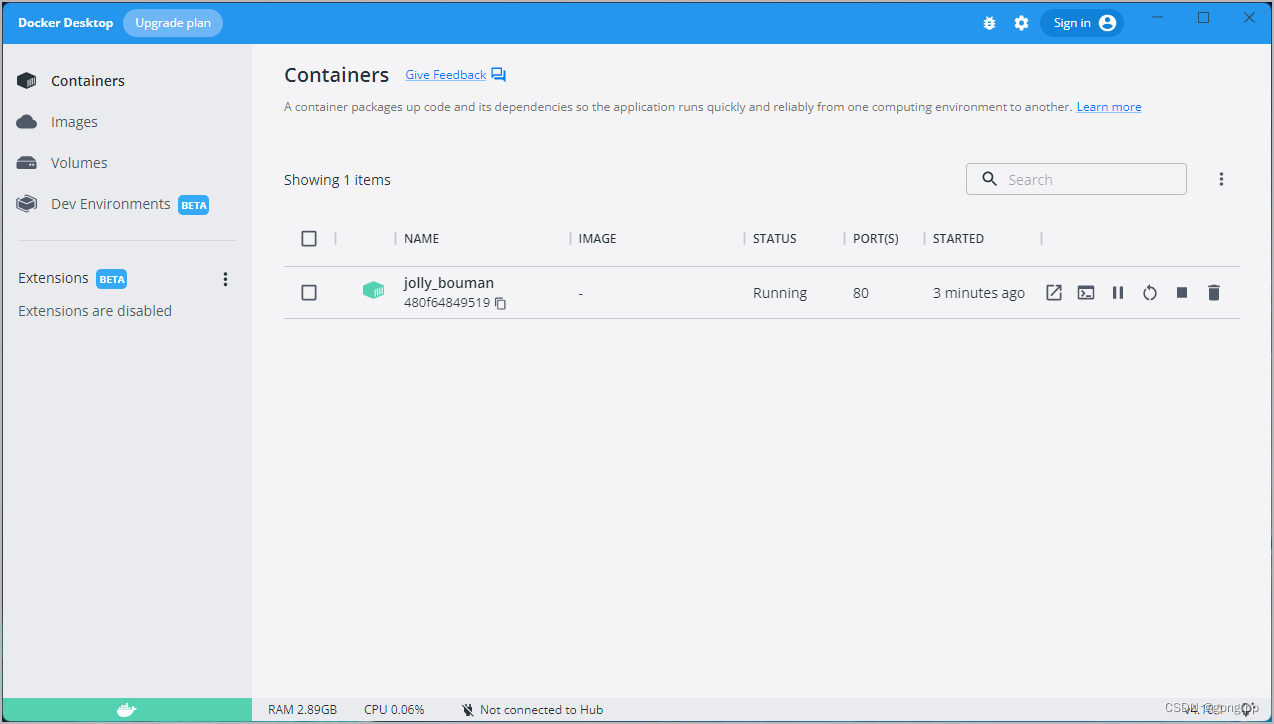1274x724 pixels.
Task: Open the Give Feedback link
Action: pos(446,75)
